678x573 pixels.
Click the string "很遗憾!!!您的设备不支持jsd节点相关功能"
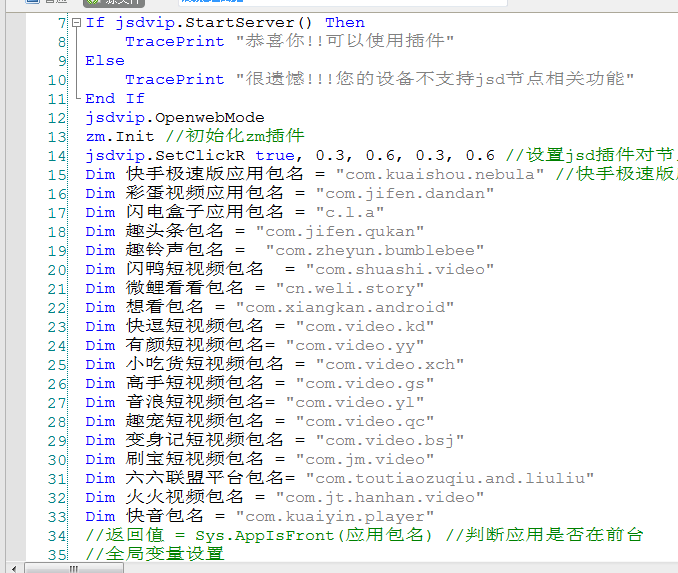pos(435,79)
